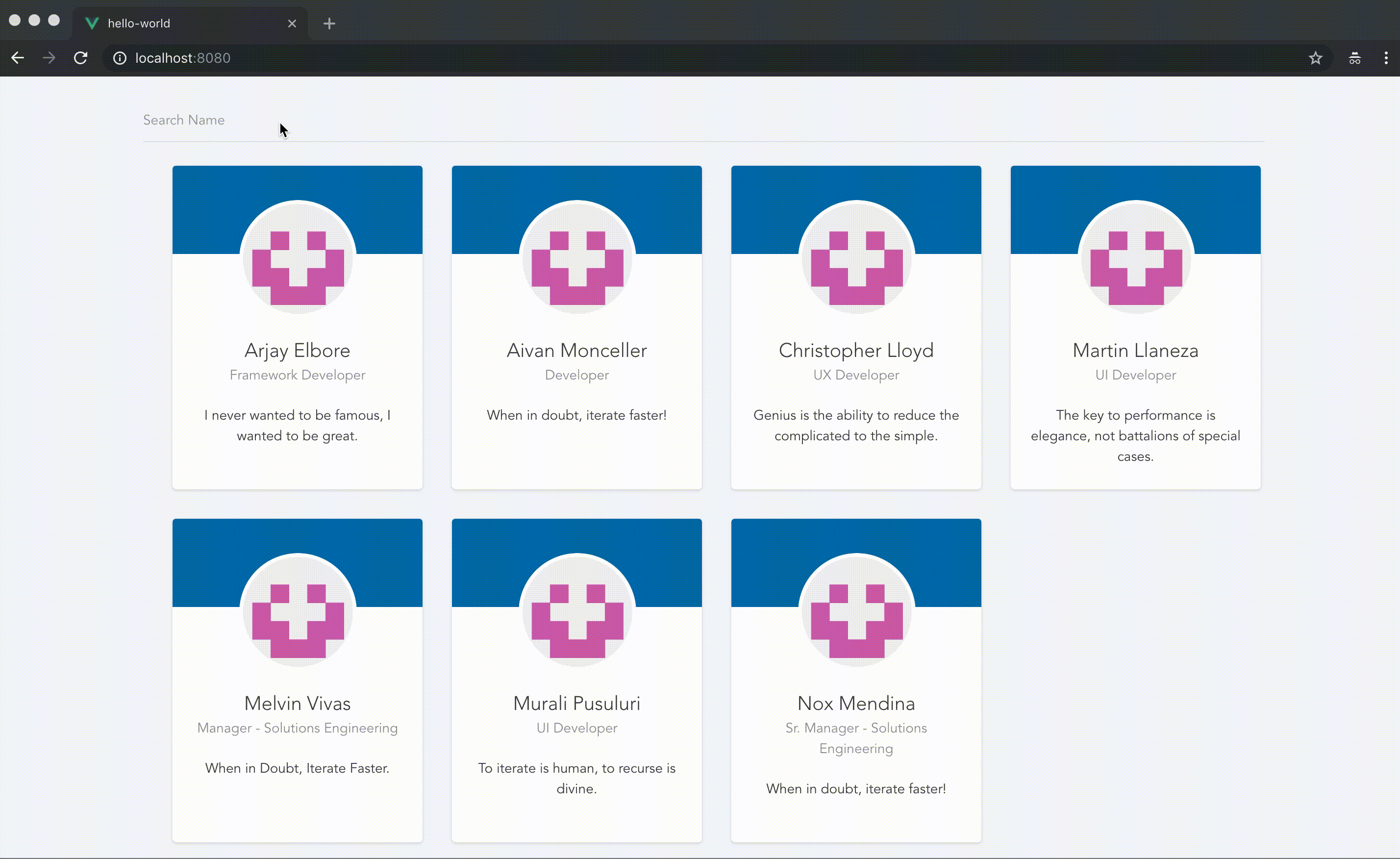Reload the localhost page
Image resolution: width=1400 pixels, height=859 pixels.
coord(81,58)
